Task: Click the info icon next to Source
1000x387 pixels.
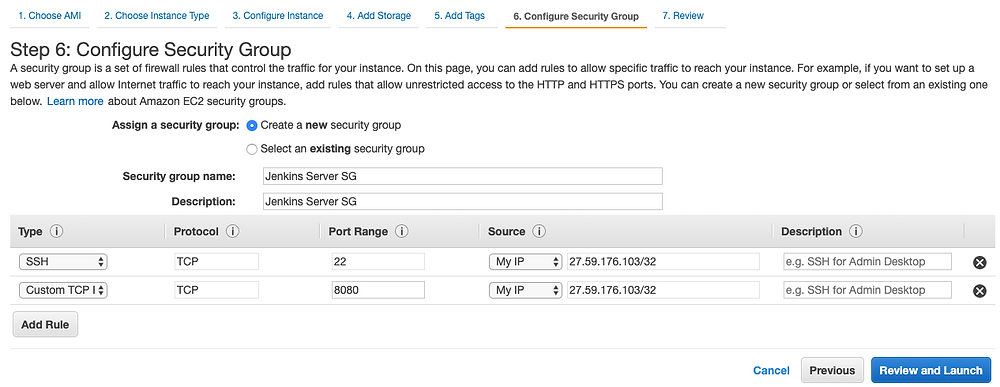Action: (x=540, y=231)
